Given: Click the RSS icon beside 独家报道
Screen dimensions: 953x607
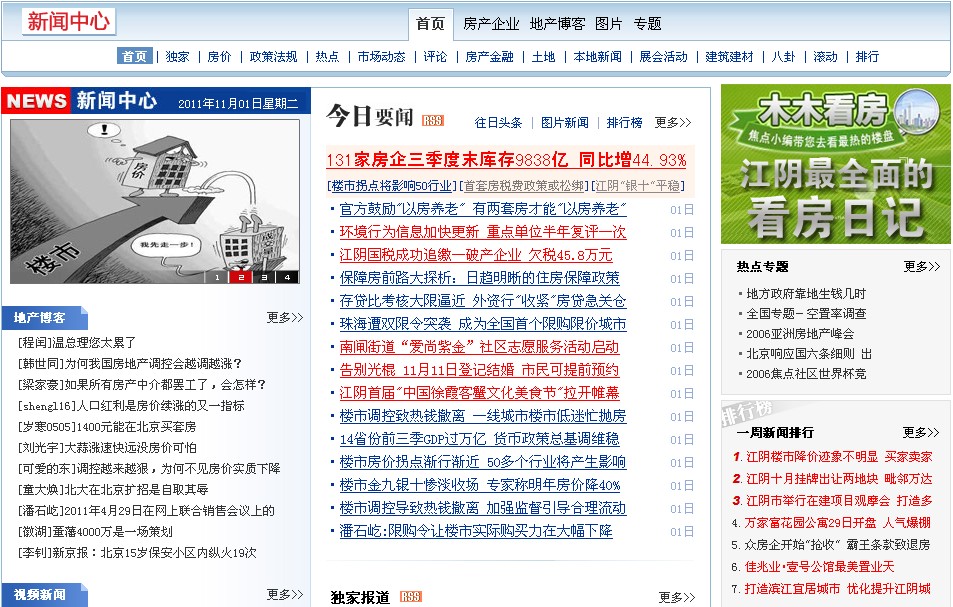Looking at the screenshot, I should click(x=410, y=597).
